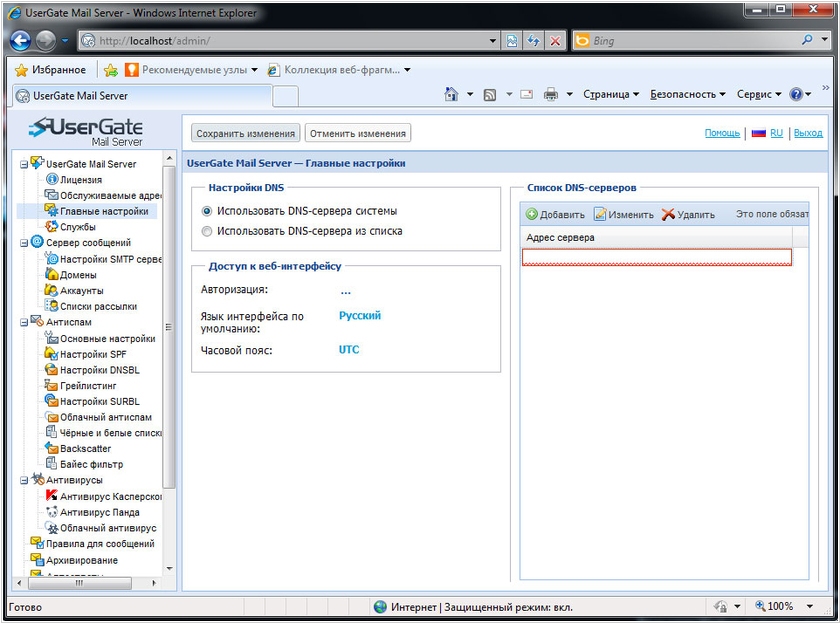Click the Настройки DNSBL icon
This screenshot has height=623, width=840.
(x=51, y=369)
